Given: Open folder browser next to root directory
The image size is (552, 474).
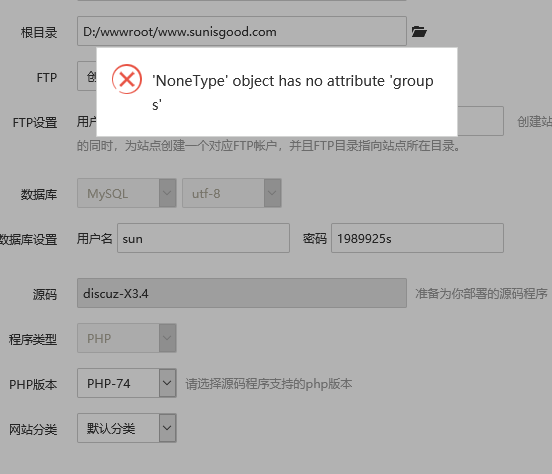Looking at the screenshot, I should 419,32.
